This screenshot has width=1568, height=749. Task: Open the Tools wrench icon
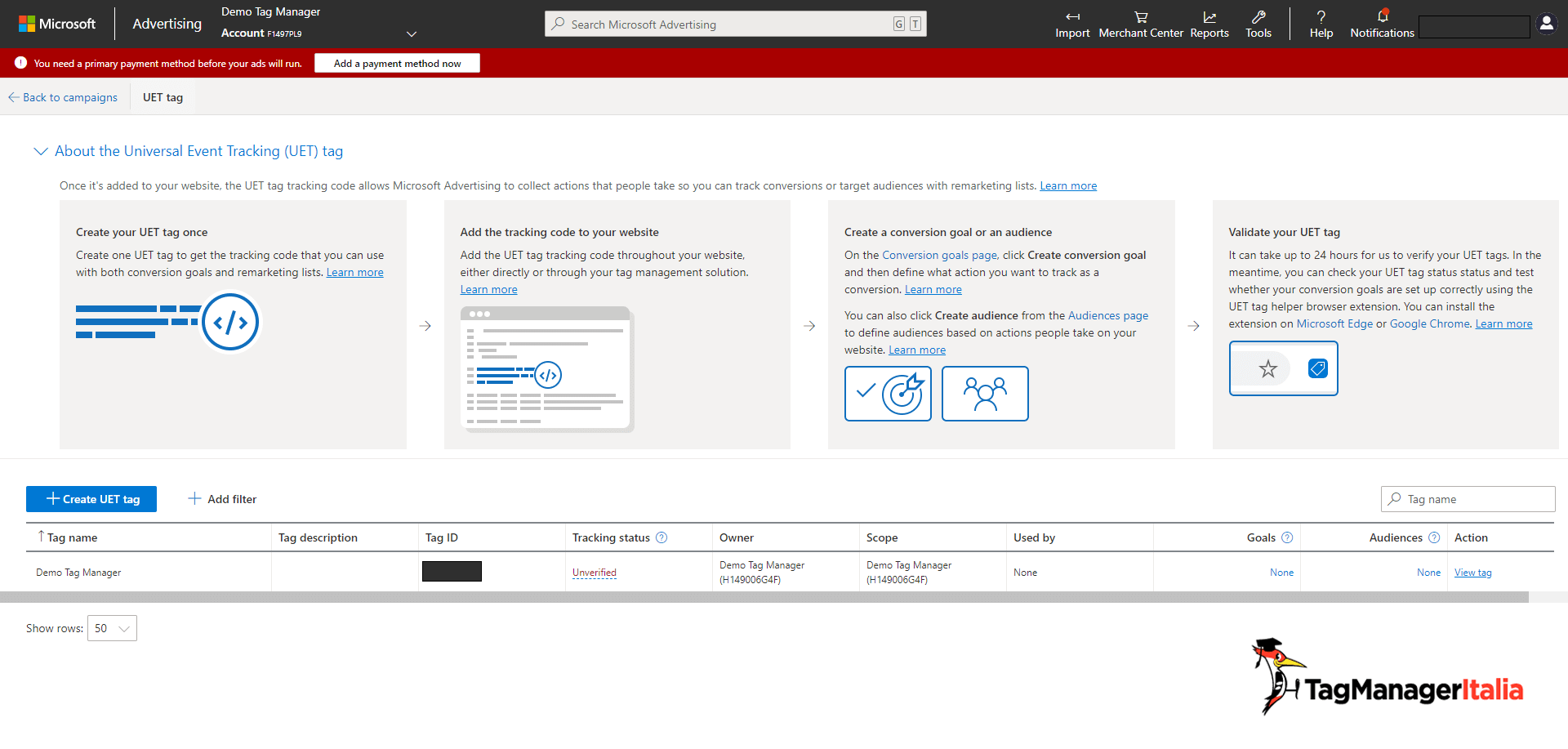coord(1258,16)
